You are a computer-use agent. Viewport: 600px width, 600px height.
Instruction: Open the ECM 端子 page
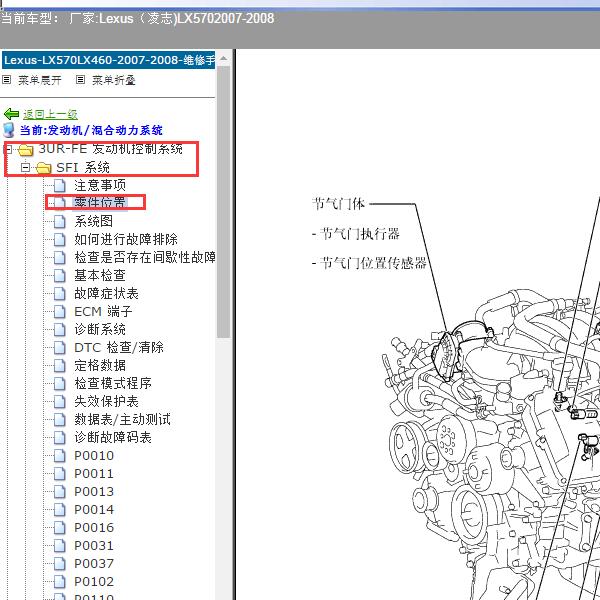[103, 311]
